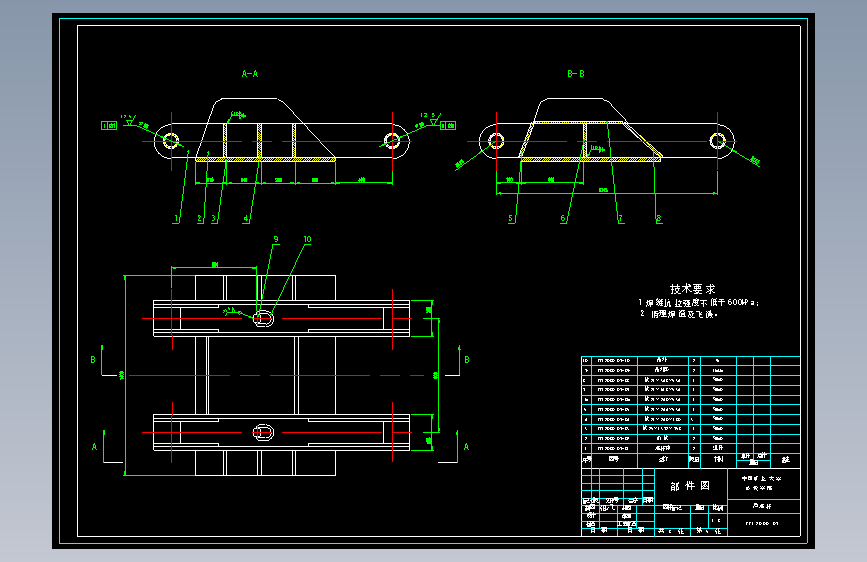
Task: Pick part balloon number 1
Action: point(176,218)
